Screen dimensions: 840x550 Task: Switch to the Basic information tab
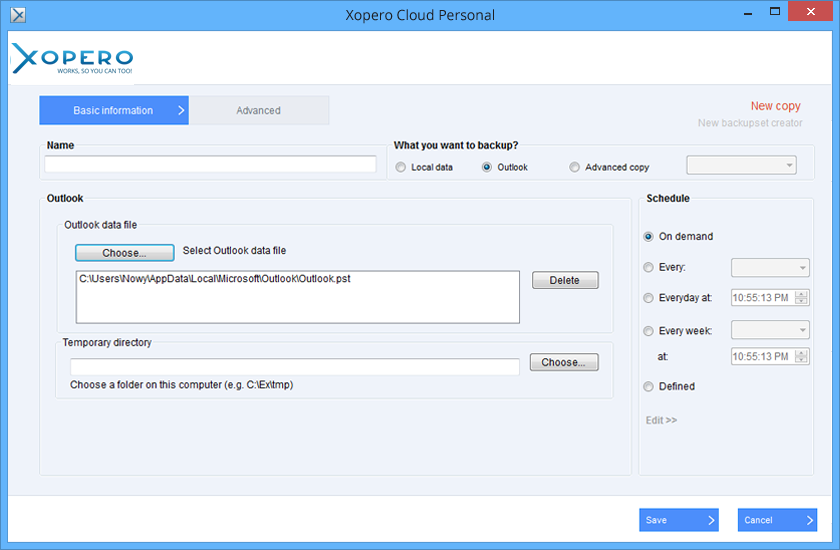point(114,110)
